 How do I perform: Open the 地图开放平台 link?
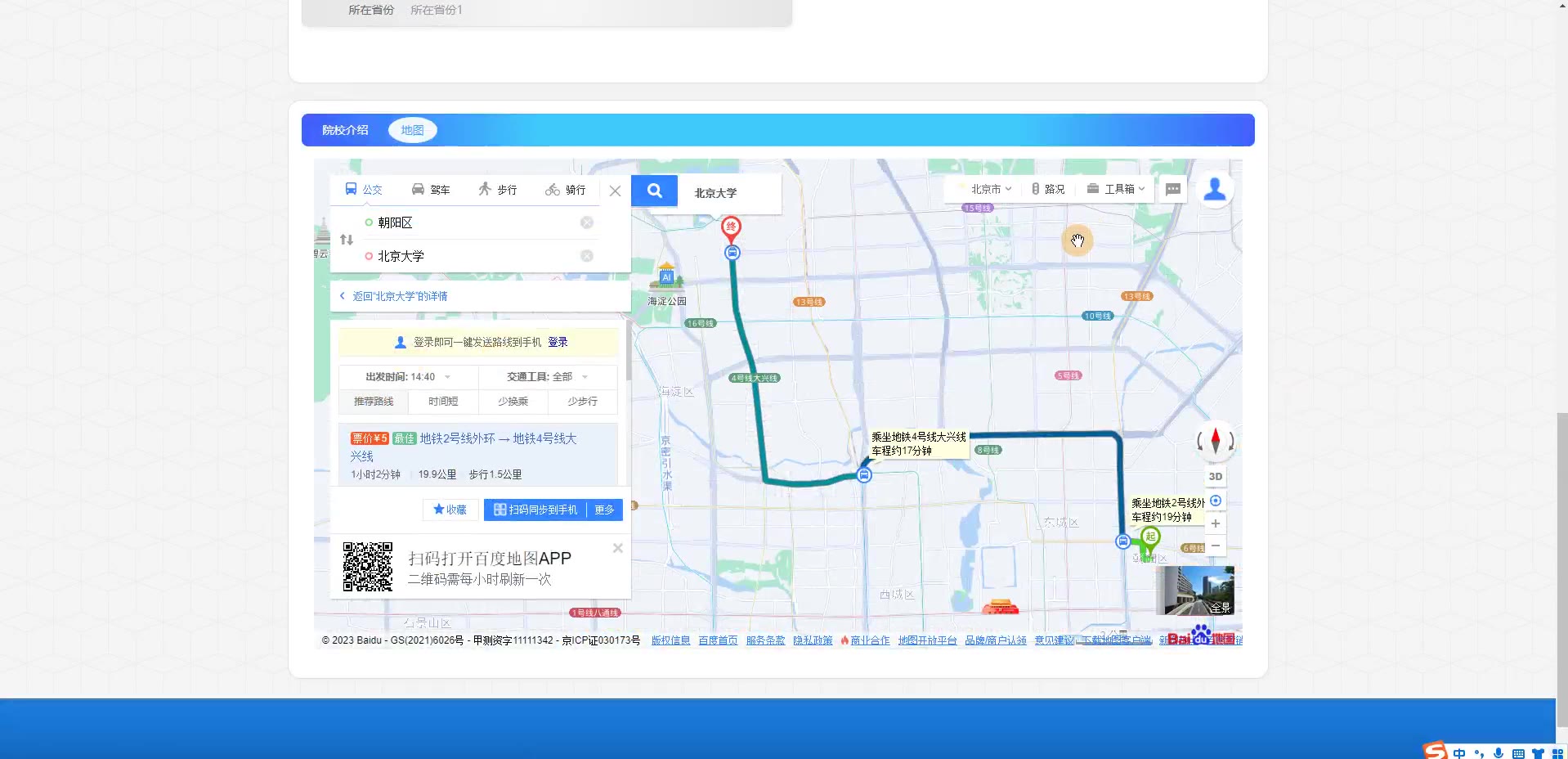pyautogui.click(x=927, y=640)
